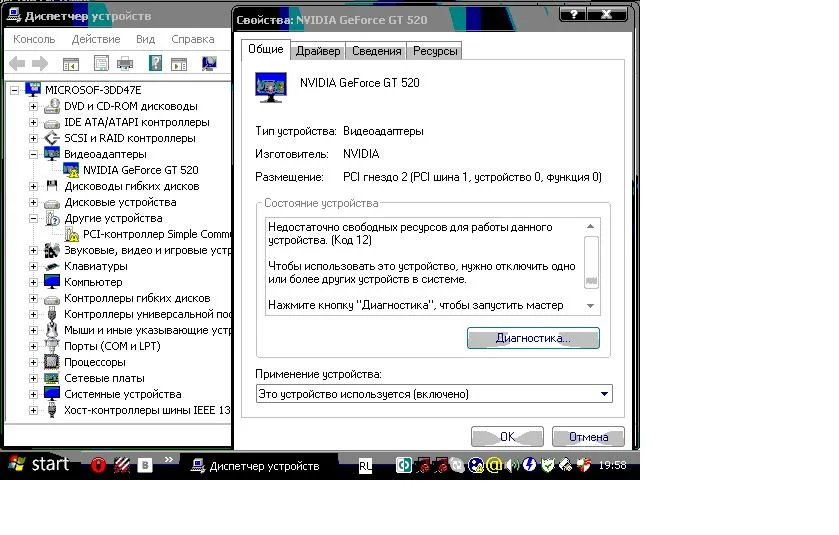Expand Контроллеры гибких дисков node
839x535 pixels.
33,299
